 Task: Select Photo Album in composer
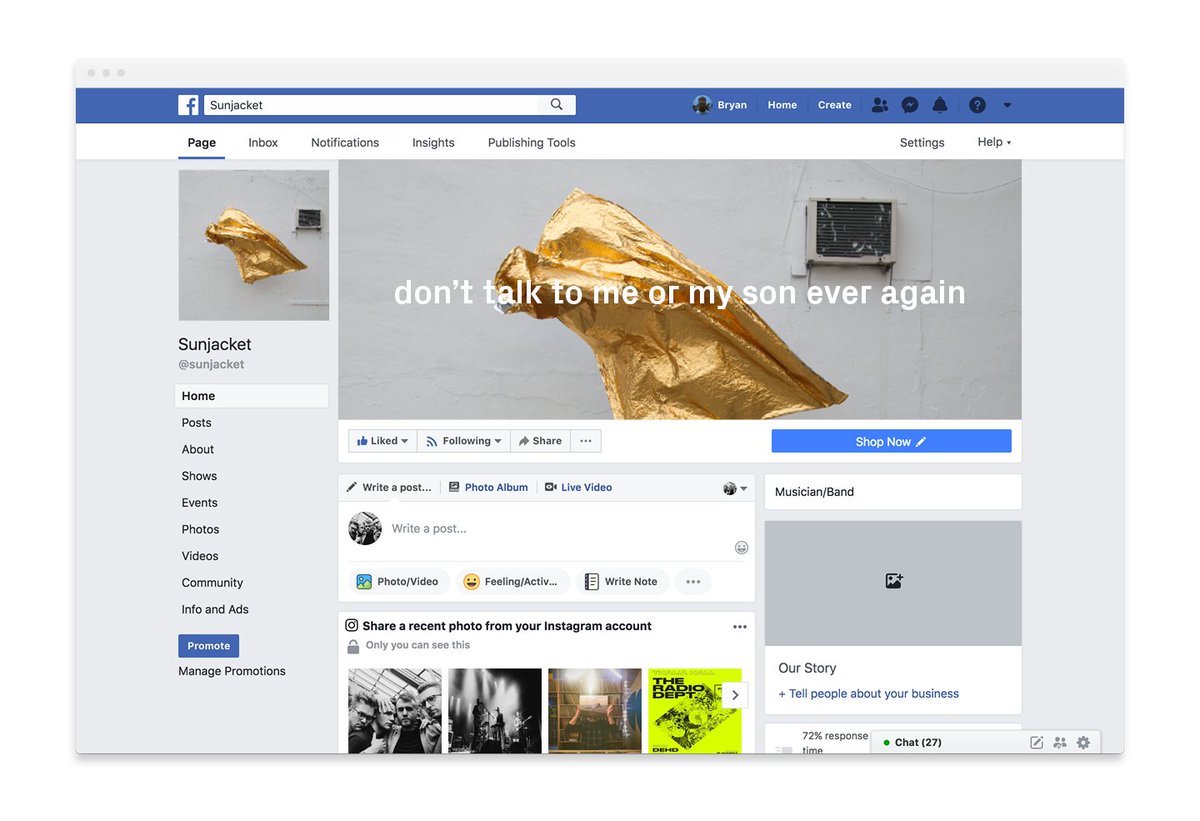click(488, 488)
